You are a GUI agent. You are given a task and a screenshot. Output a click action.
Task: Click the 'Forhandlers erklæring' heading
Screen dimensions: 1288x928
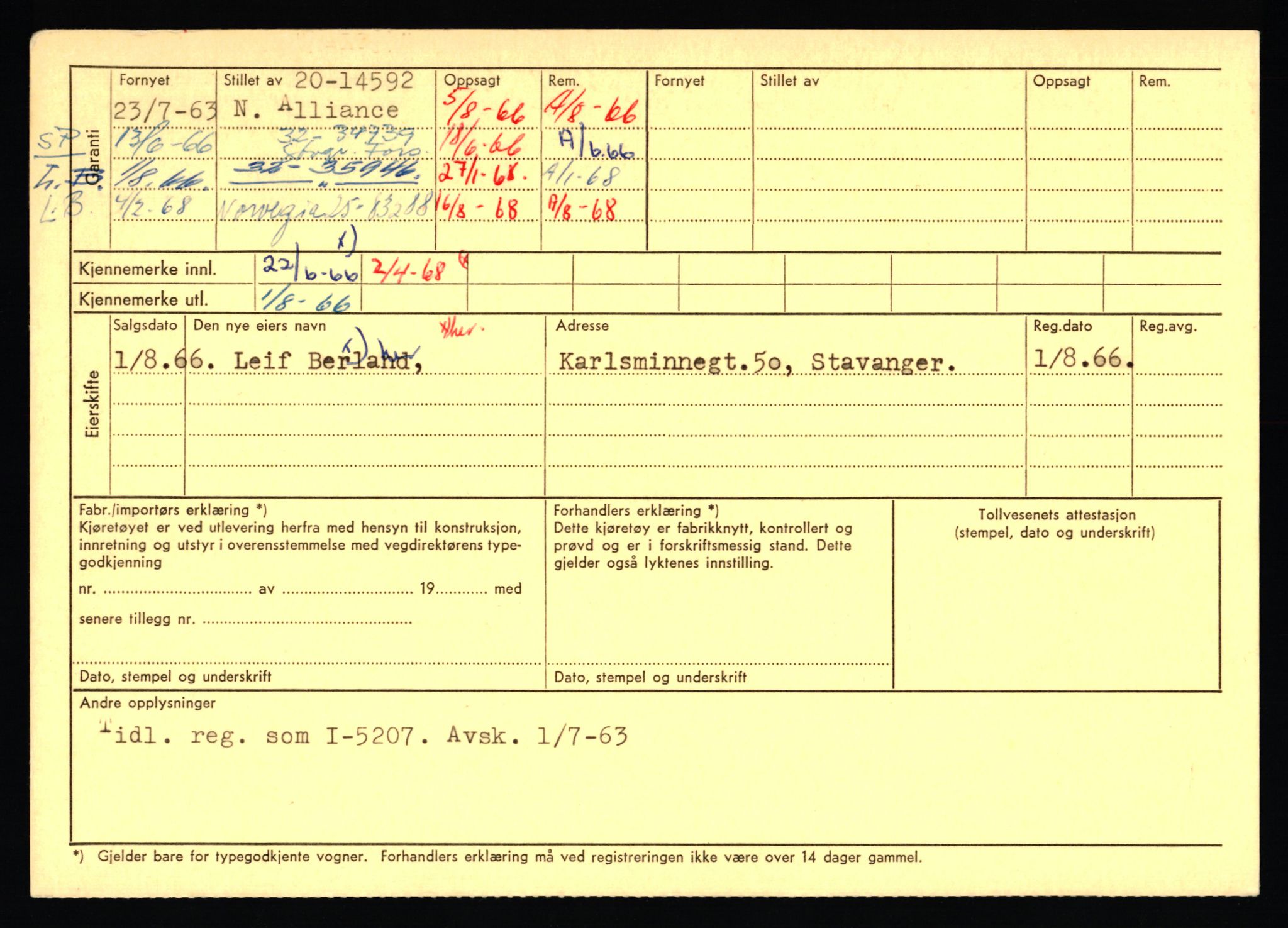click(x=636, y=511)
